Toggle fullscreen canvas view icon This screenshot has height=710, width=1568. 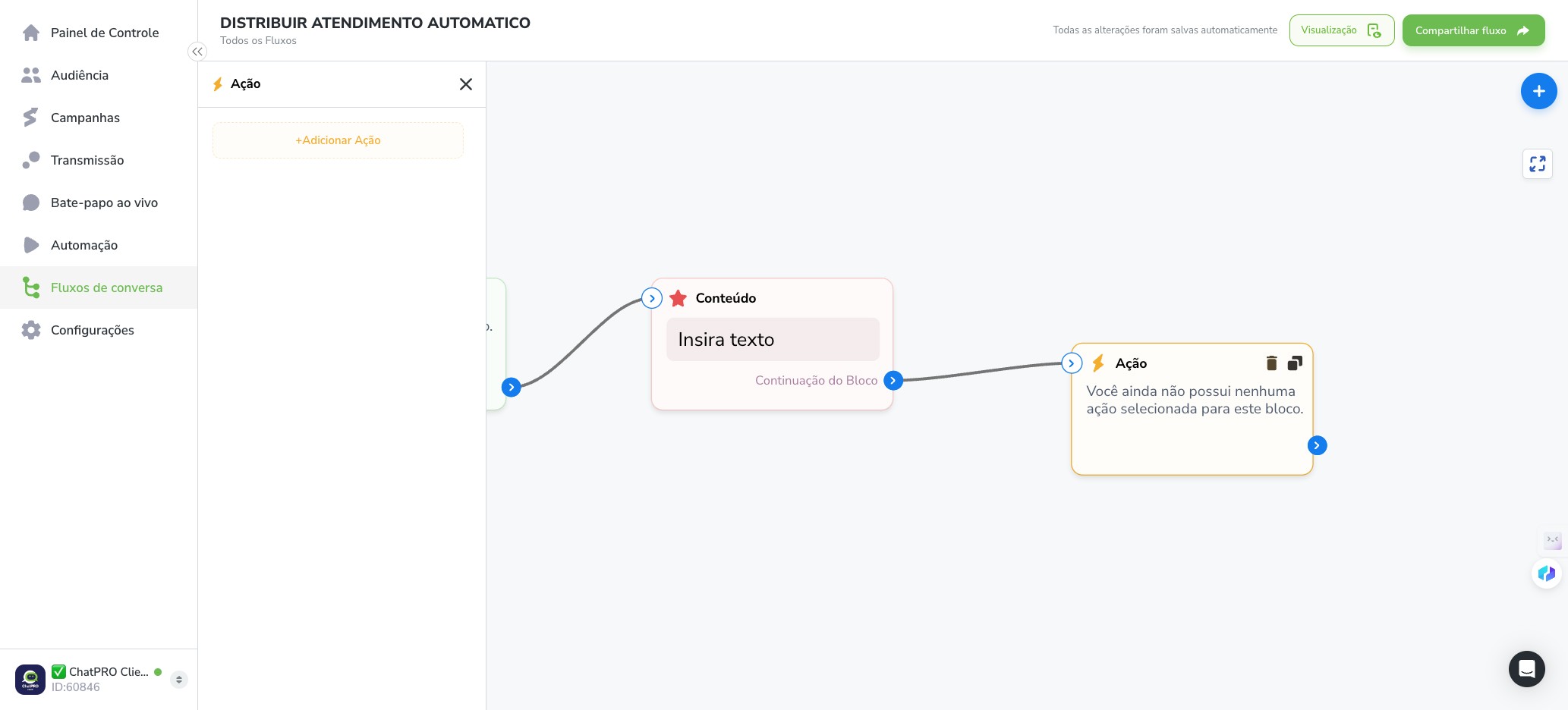click(x=1538, y=164)
